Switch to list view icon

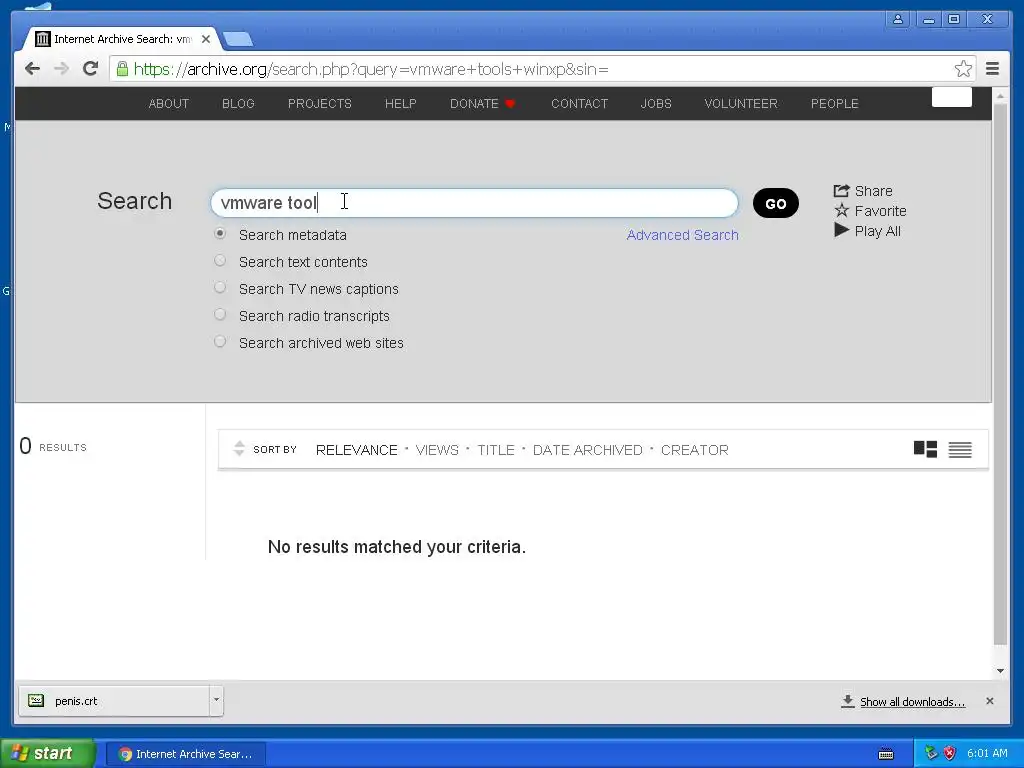[x=960, y=450]
